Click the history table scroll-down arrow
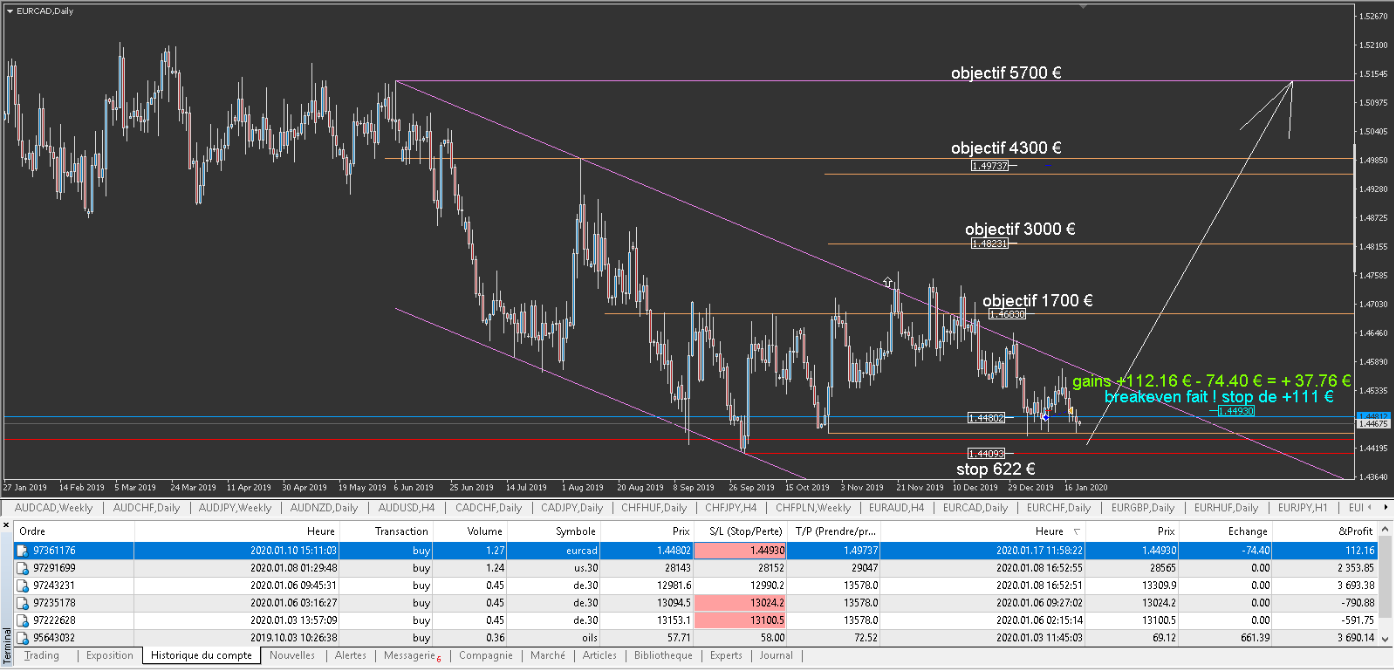Image resolution: width=1394 pixels, height=670 pixels. pos(1386,639)
